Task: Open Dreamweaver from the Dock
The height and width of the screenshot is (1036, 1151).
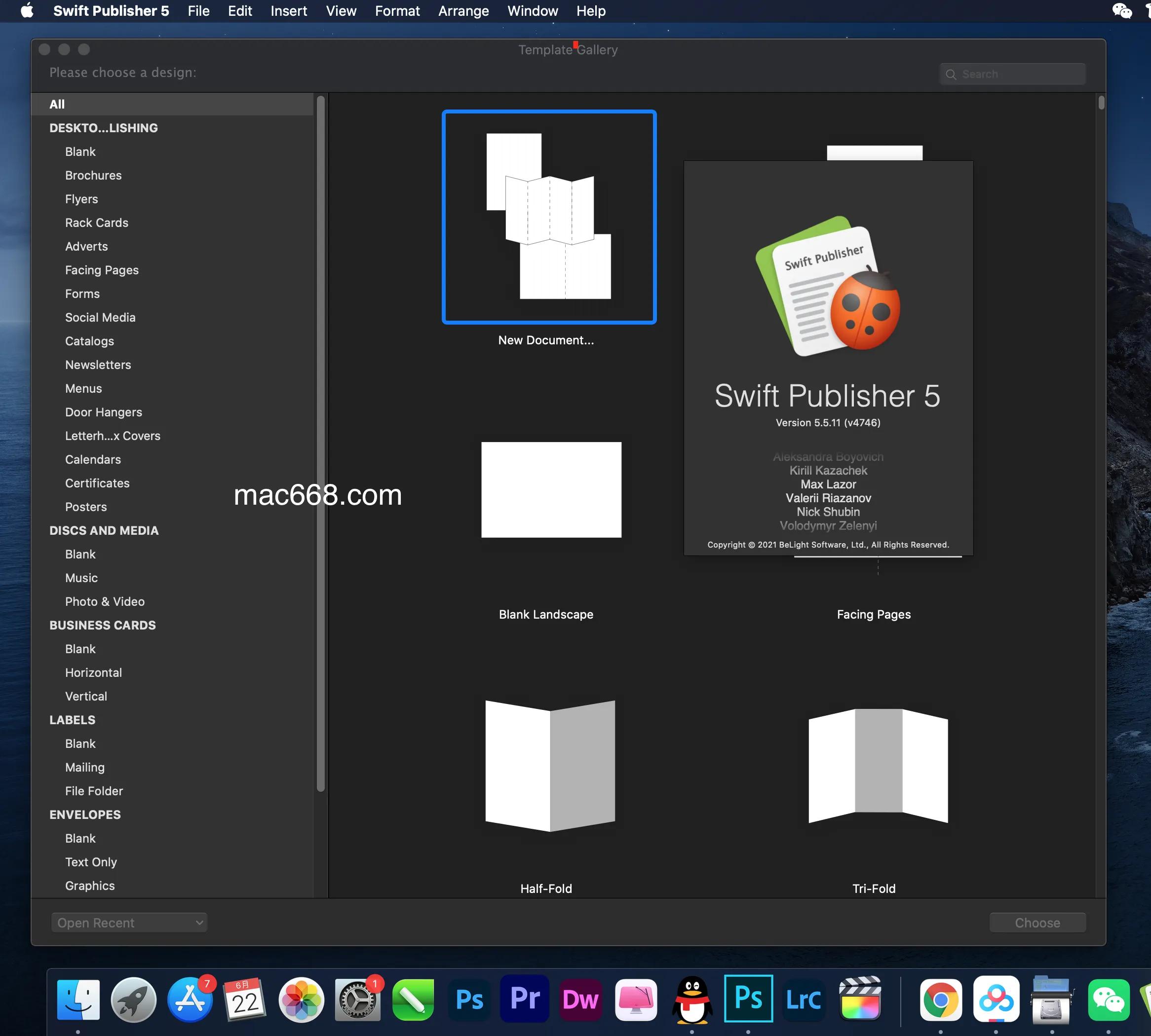Action: (580, 999)
